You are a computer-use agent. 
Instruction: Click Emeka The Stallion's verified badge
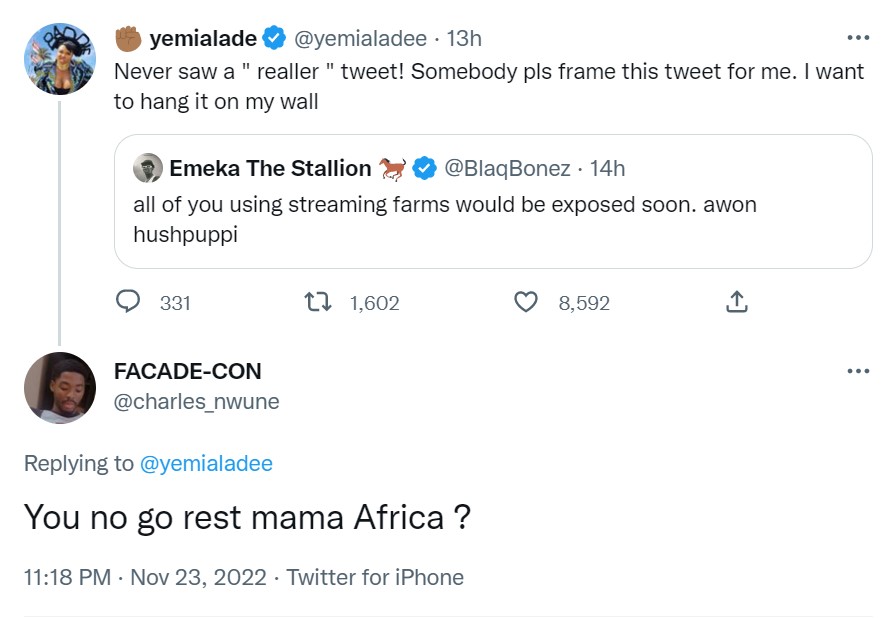click(425, 168)
